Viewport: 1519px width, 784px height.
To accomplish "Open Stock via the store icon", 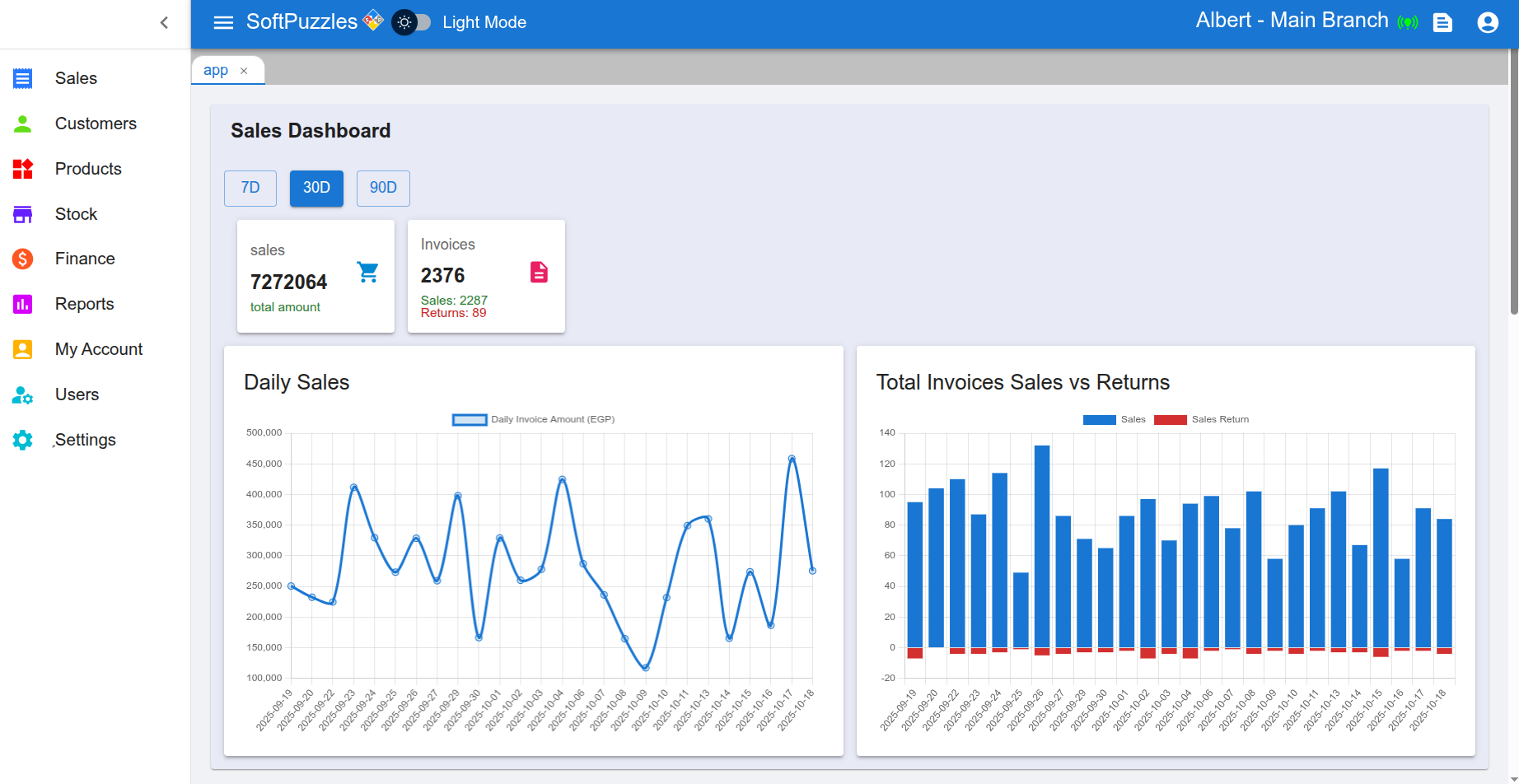I will pos(23,214).
